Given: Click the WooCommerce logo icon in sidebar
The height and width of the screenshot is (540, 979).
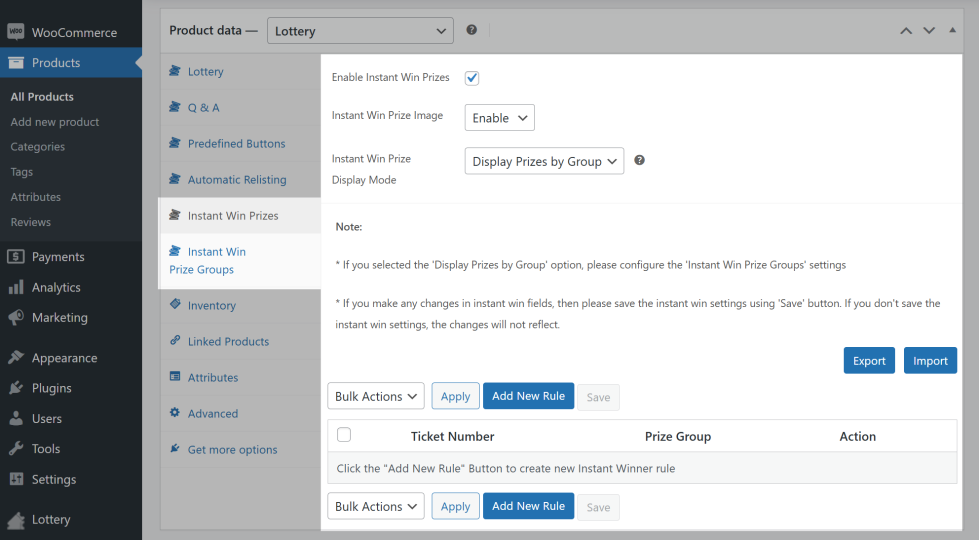Looking at the screenshot, I should point(16,32).
